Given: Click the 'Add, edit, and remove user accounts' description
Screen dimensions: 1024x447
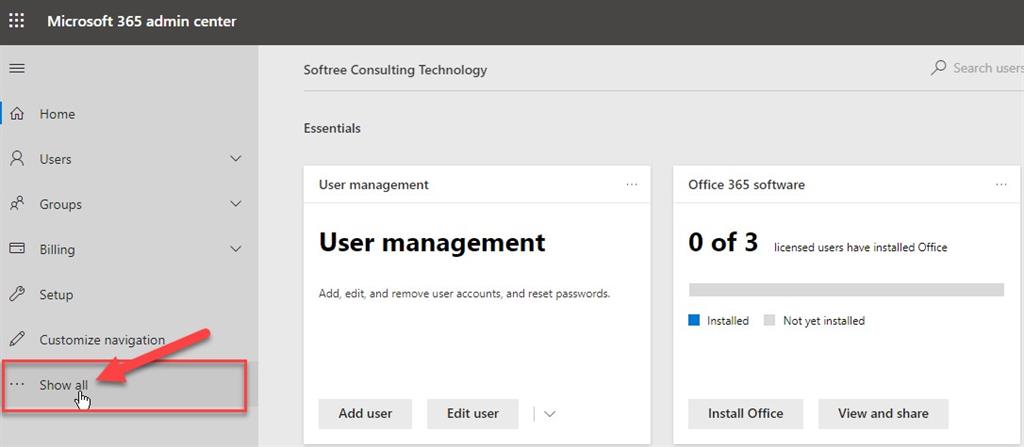Looking at the screenshot, I should point(464,294).
